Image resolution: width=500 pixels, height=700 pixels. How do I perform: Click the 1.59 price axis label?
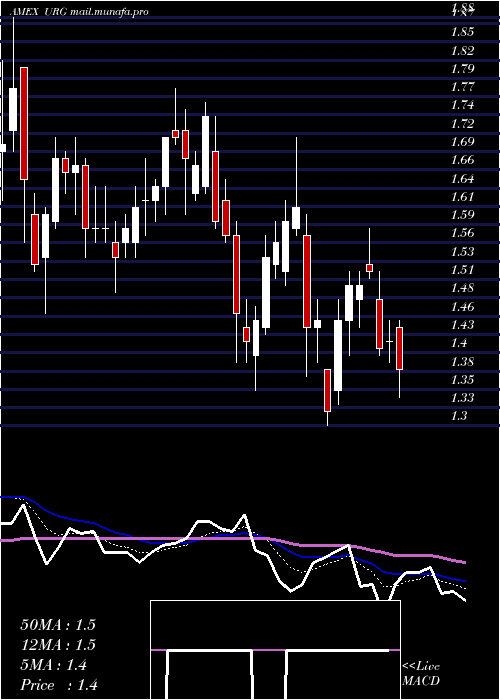(x=462, y=215)
